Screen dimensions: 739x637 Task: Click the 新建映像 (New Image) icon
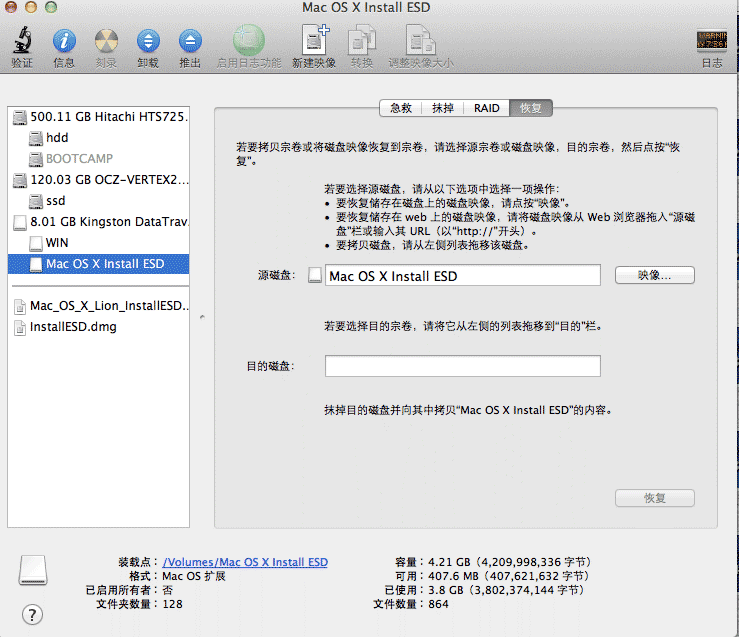click(x=314, y=40)
